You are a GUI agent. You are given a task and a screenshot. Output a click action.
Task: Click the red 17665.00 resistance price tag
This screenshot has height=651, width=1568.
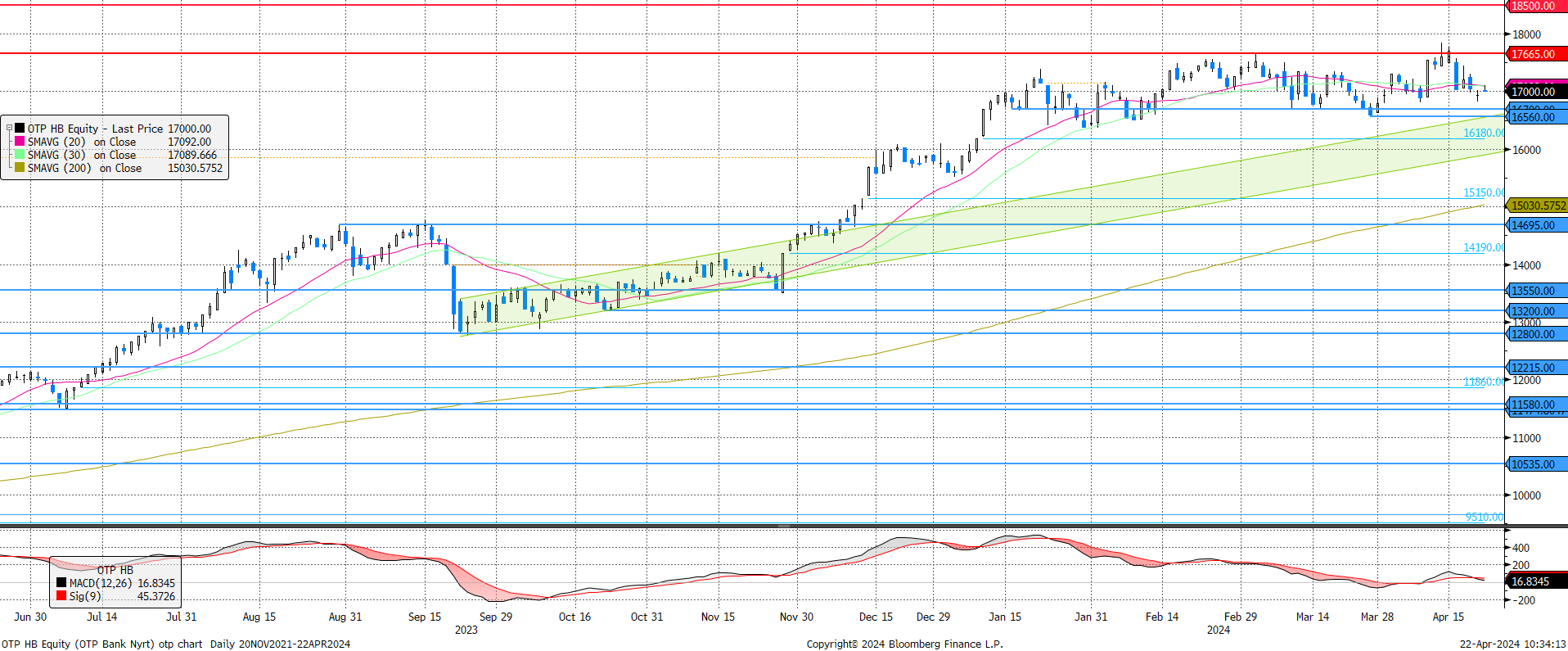1537,54
